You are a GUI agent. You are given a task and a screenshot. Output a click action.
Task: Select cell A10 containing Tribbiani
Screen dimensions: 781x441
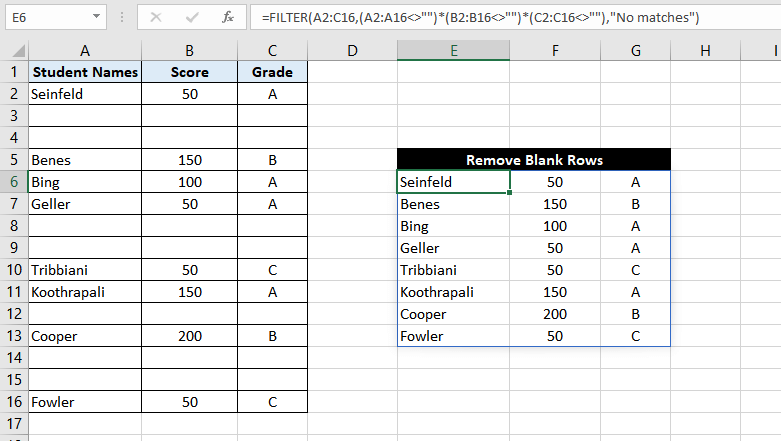click(85, 270)
